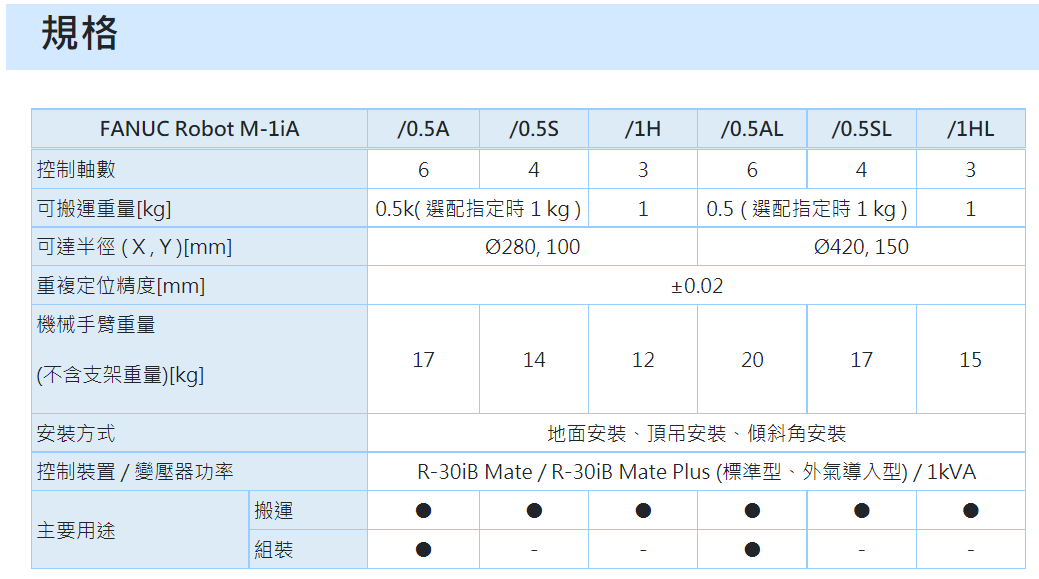Select payload value 1 under /1HL
This screenshot has height=579, width=1039.
pos(971,209)
